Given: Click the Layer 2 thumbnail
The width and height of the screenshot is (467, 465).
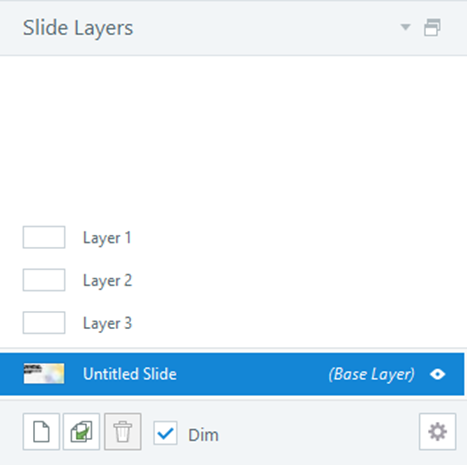Looking at the screenshot, I should click(x=44, y=280).
